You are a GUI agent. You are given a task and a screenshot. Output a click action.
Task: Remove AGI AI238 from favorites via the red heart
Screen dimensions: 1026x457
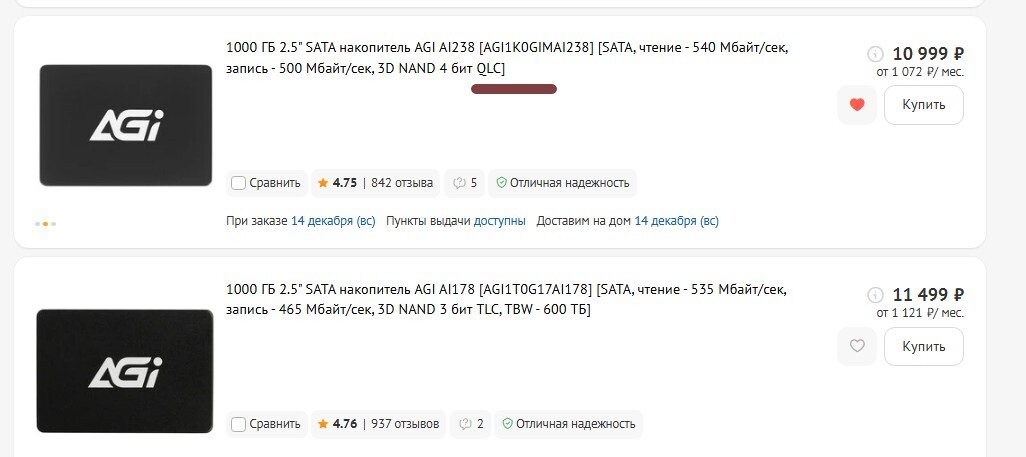[x=857, y=105]
